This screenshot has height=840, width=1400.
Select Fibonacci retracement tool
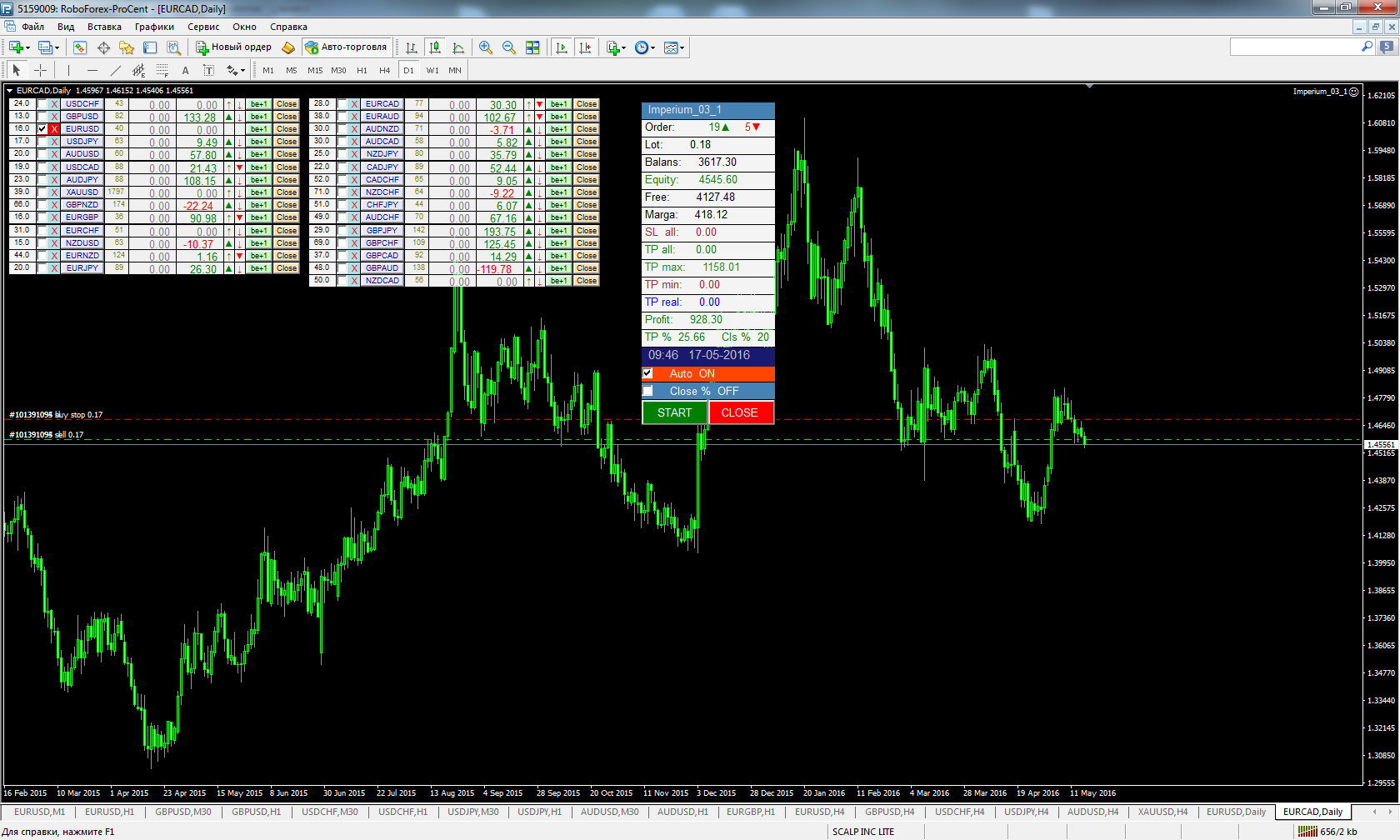click(x=162, y=70)
